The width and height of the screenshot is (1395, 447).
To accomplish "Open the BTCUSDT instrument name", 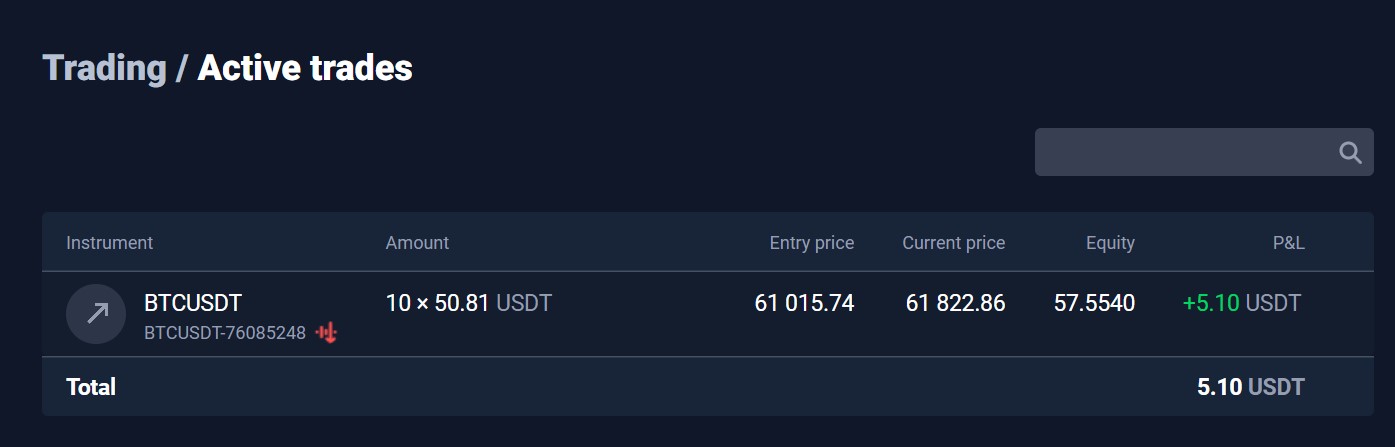I will tap(193, 303).
